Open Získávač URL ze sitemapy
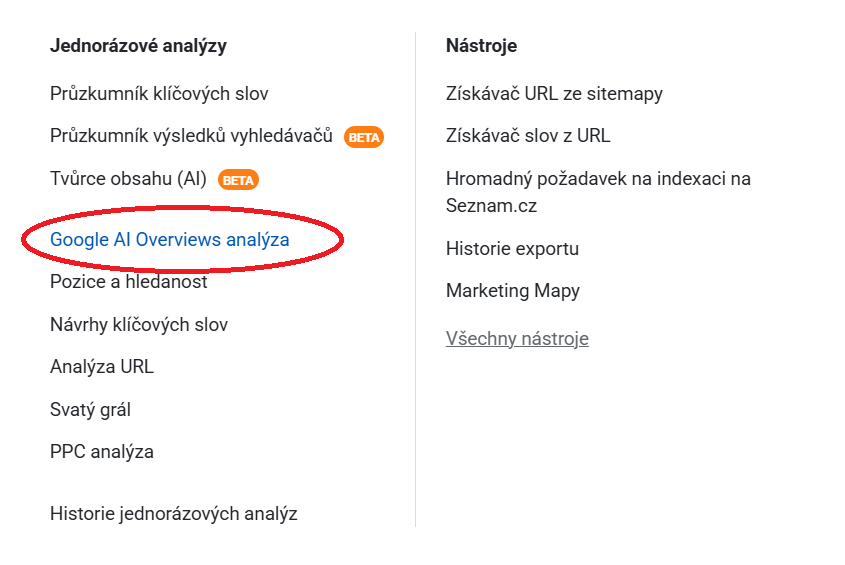 tap(554, 94)
